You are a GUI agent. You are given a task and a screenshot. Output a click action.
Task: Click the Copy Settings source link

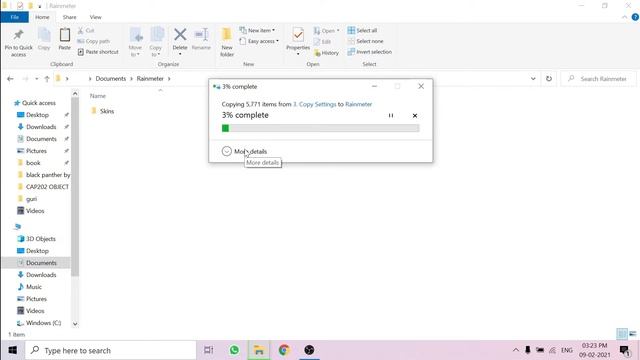click(315, 104)
